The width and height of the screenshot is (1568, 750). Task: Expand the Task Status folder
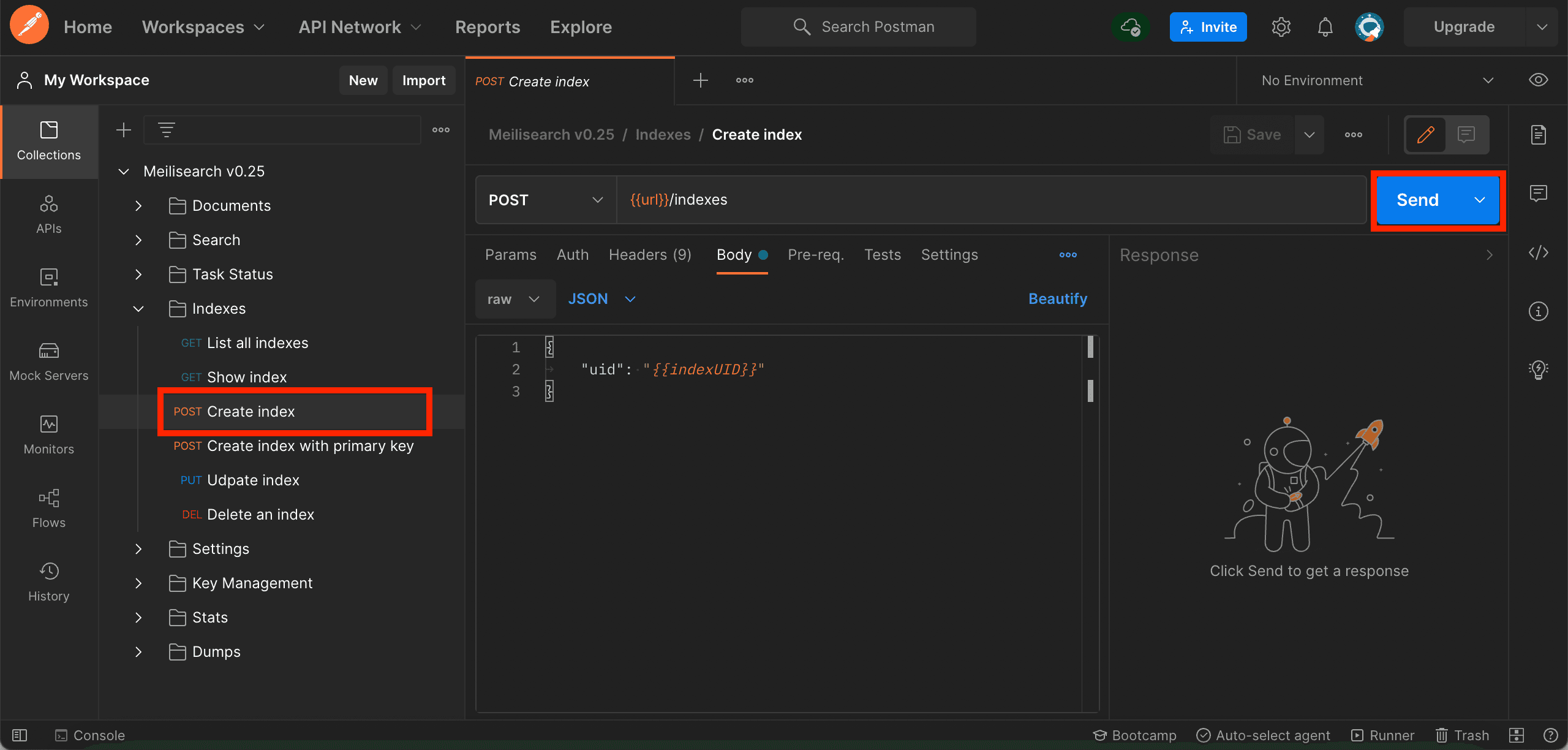[x=138, y=275]
